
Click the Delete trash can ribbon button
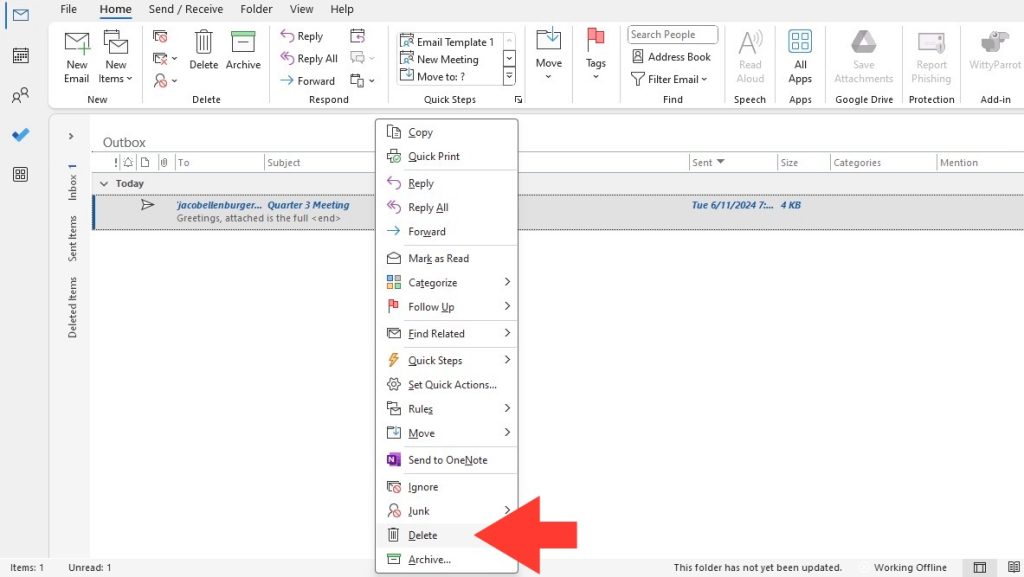(203, 50)
